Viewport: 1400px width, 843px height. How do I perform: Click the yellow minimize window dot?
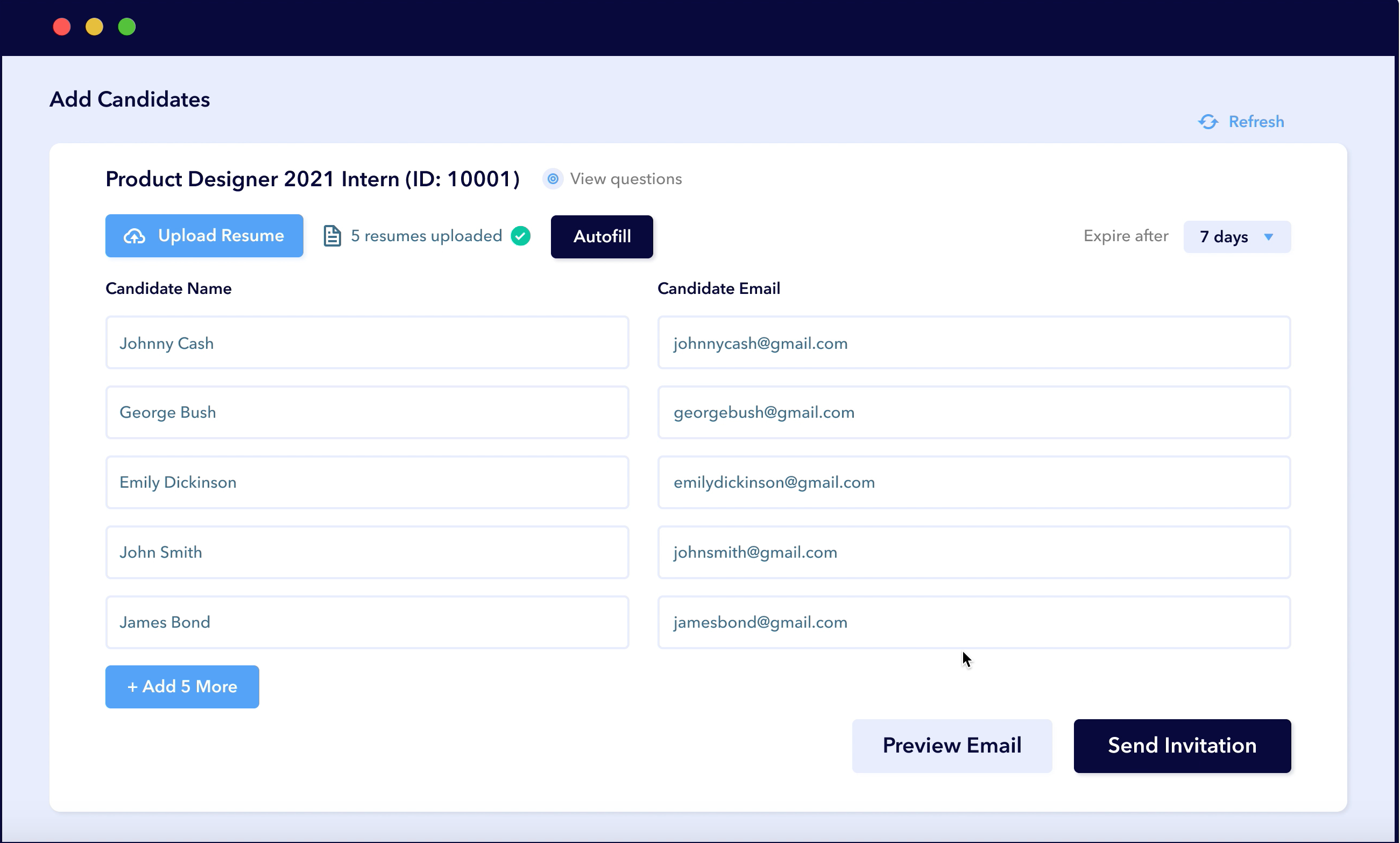pos(94,27)
